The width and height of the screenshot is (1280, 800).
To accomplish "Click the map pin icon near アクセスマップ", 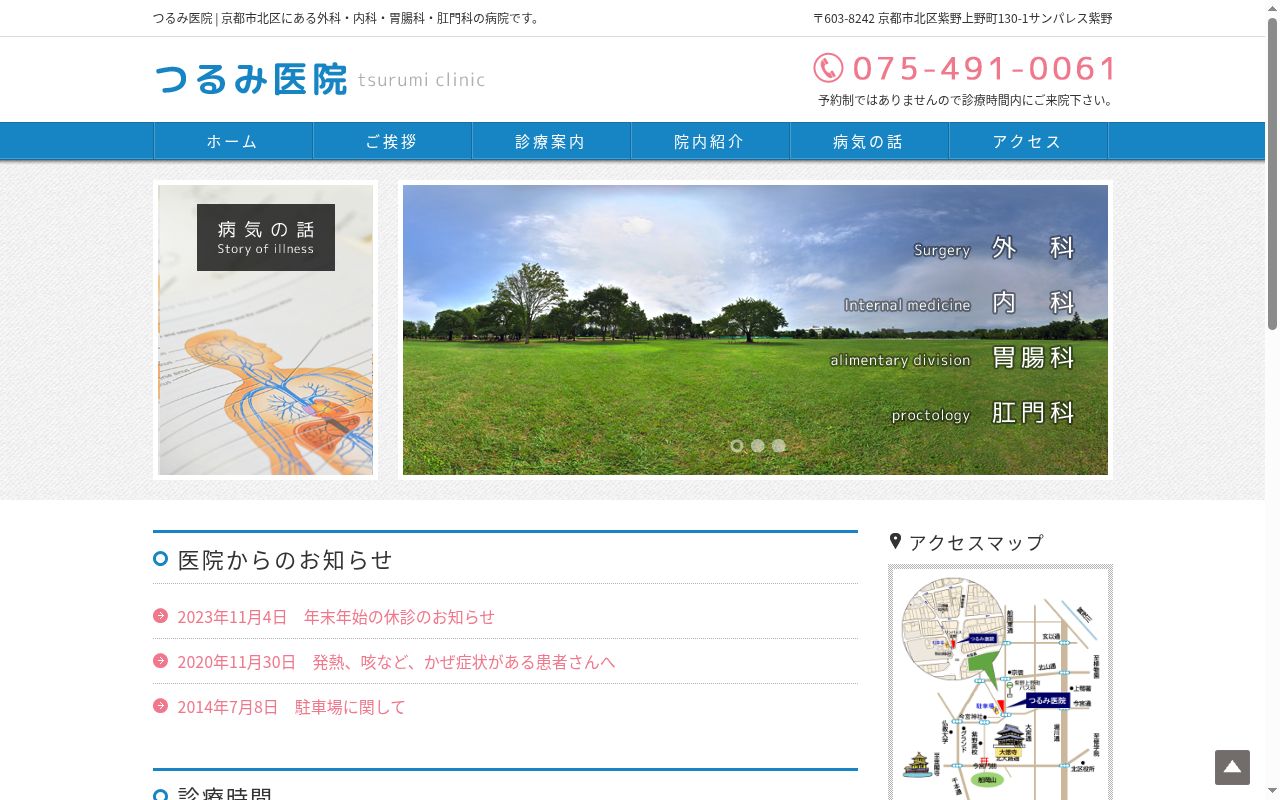I will point(895,541).
